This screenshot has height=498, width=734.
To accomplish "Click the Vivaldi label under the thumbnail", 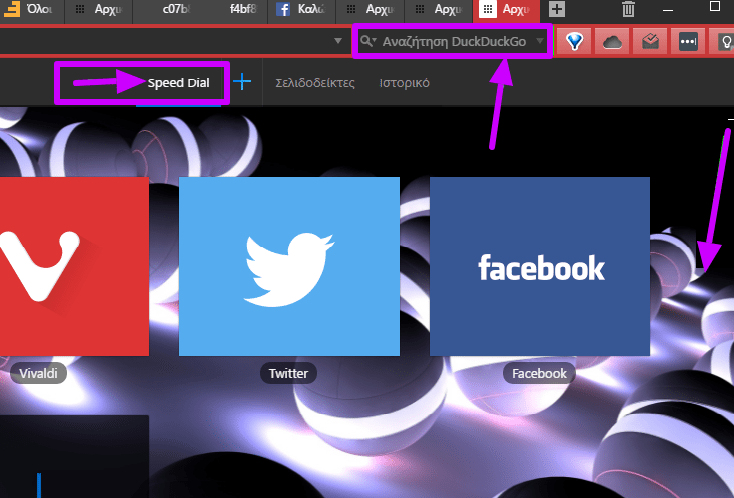I will click(38, 374).
